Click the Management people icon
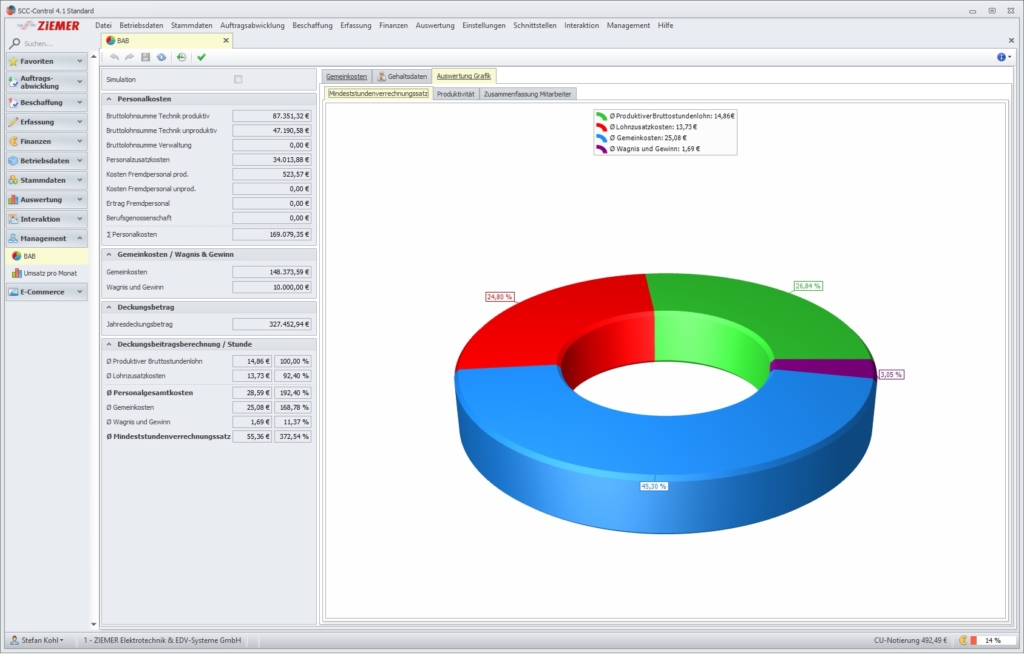Viewport: 1024px width, 655px height. tap(13, 238)
